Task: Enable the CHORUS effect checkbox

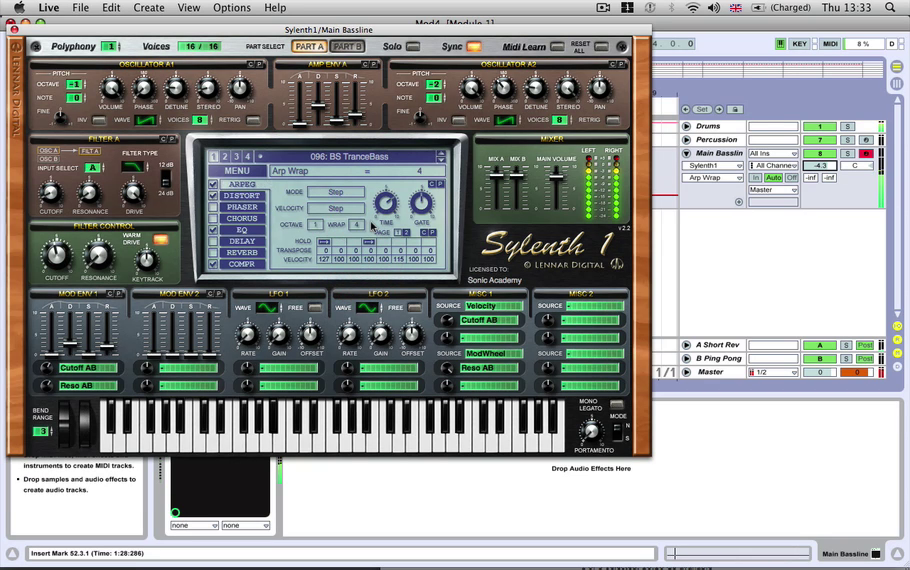Action: [x=213, y=218]
